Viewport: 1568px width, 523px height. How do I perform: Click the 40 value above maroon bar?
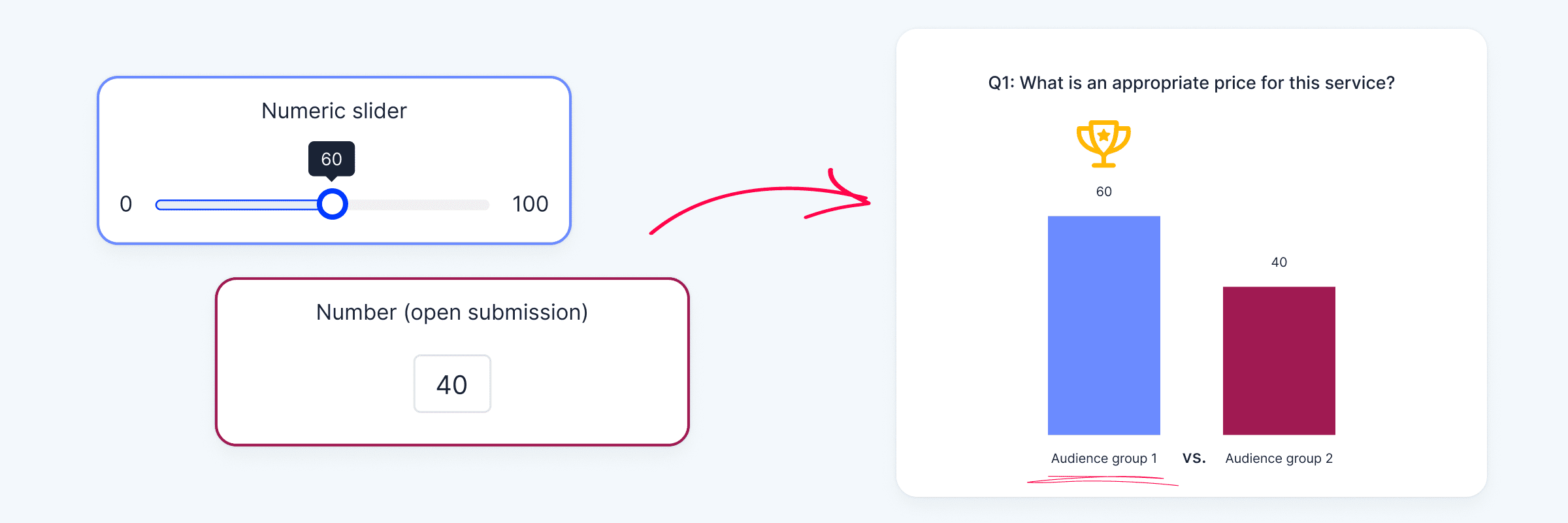1279,262
